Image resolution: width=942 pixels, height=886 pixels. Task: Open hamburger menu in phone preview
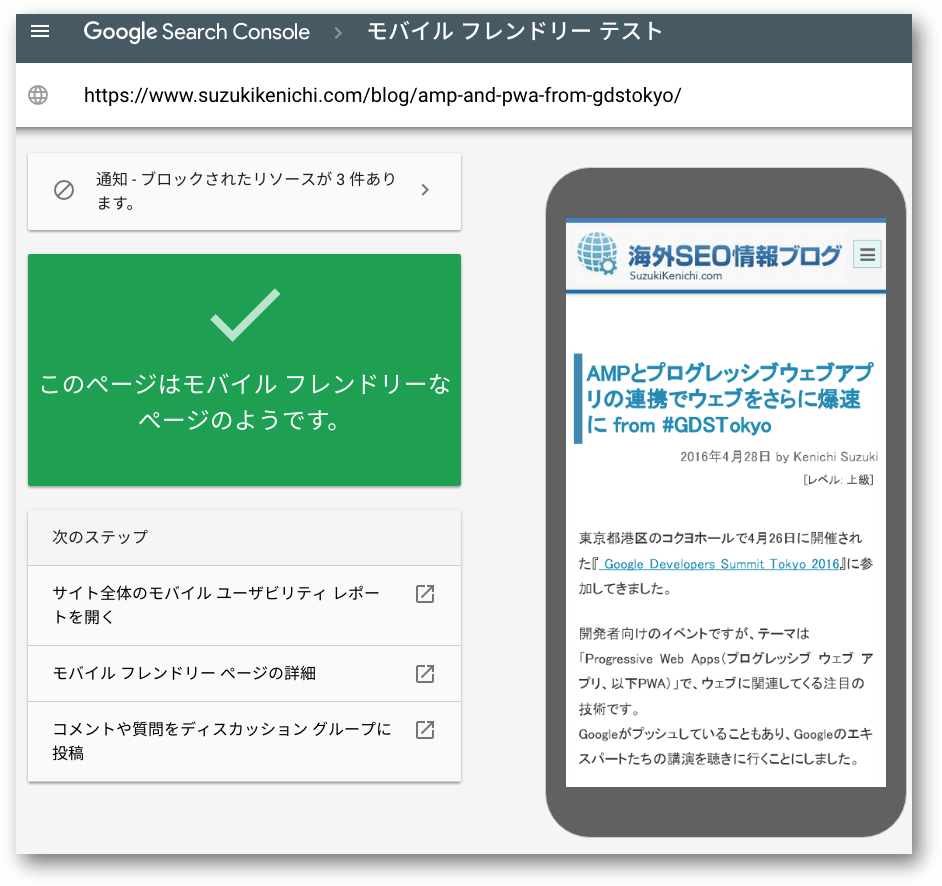tap(867, 254)
